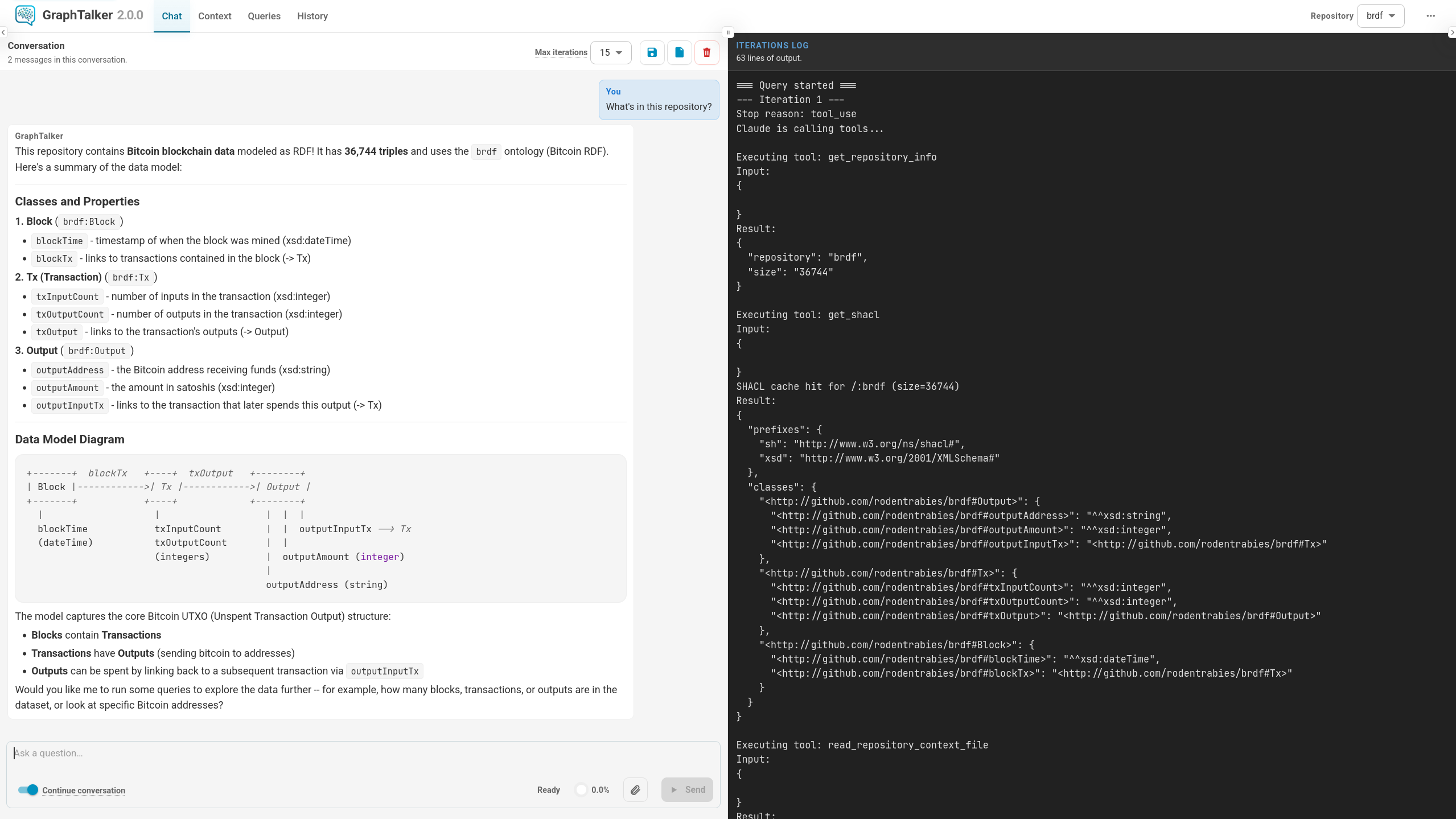Open the History tab

click(312, 16)
